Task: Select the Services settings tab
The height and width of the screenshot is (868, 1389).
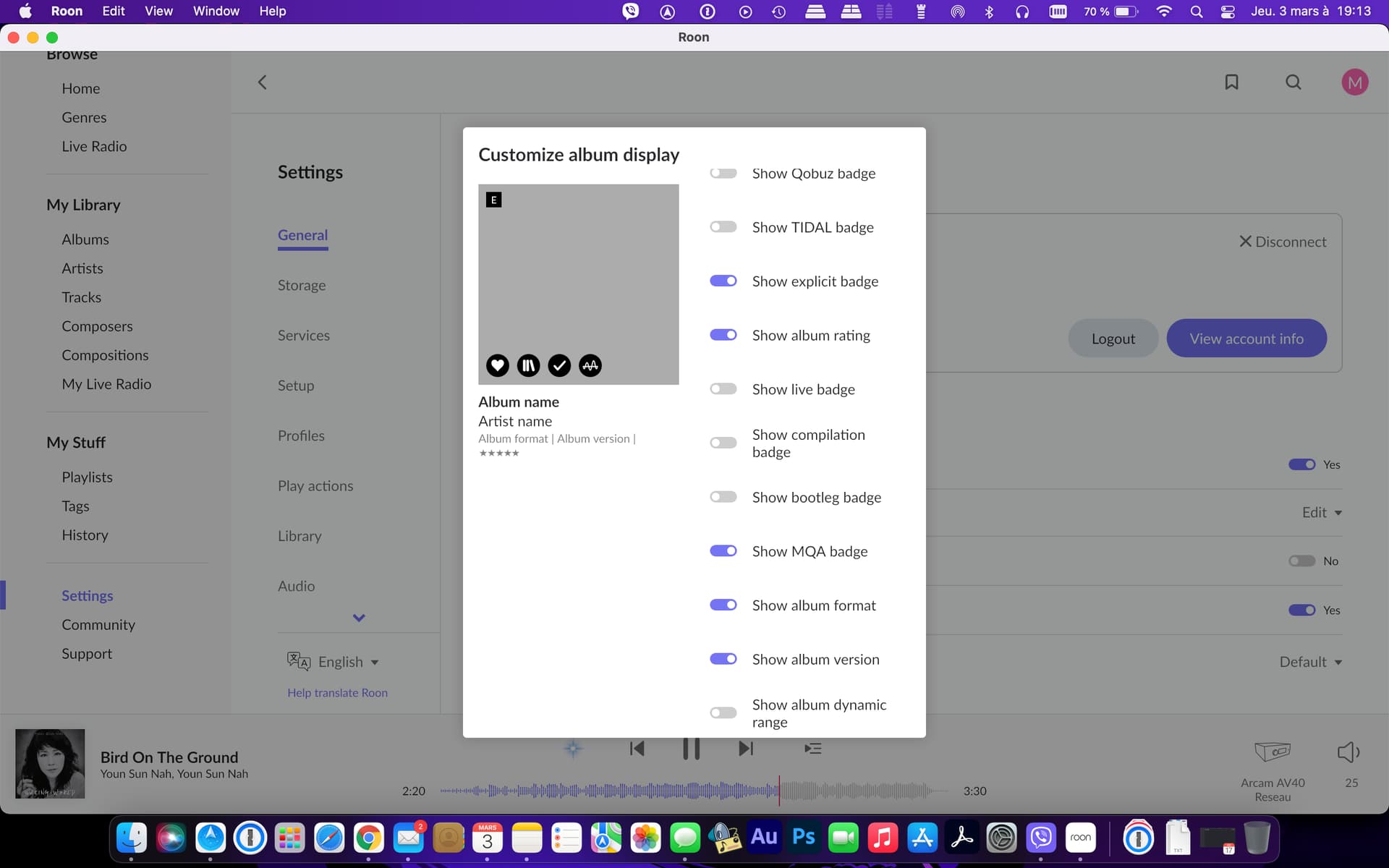Action: [304, 336]
